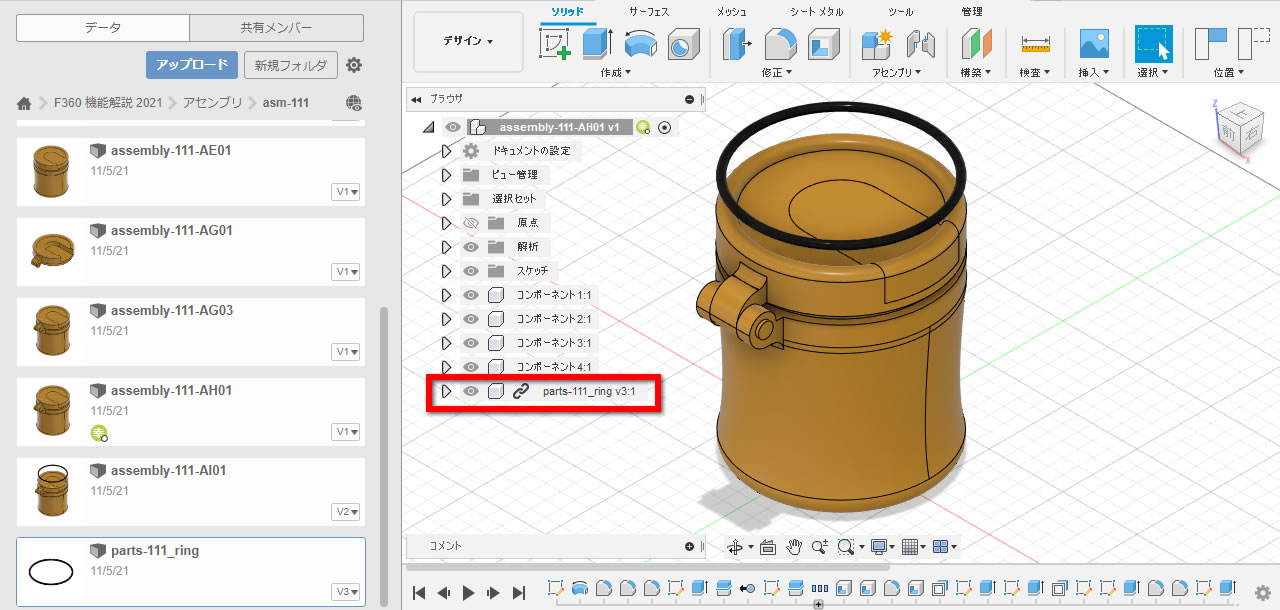Hide parts-111_ring v3:1 component
Viewport: 1280px width, 610px height.
[x=471, y=391]
